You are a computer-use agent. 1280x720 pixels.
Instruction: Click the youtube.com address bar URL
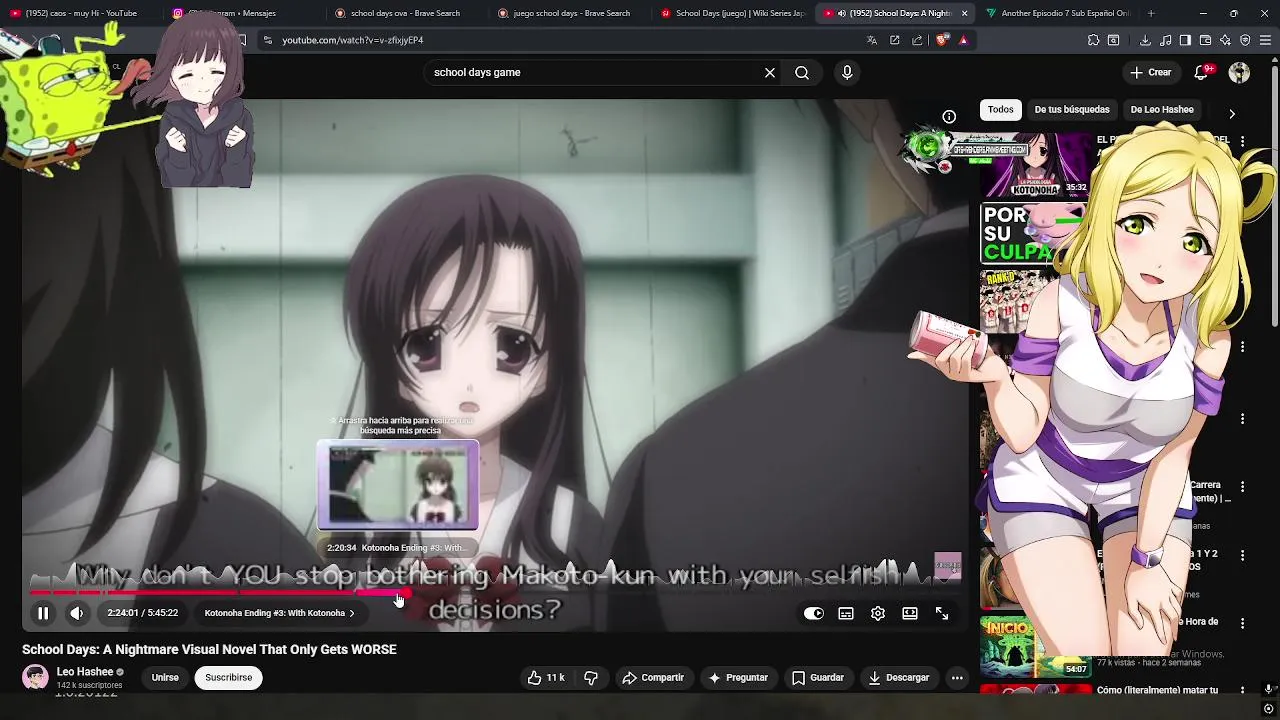click(353, 40)
